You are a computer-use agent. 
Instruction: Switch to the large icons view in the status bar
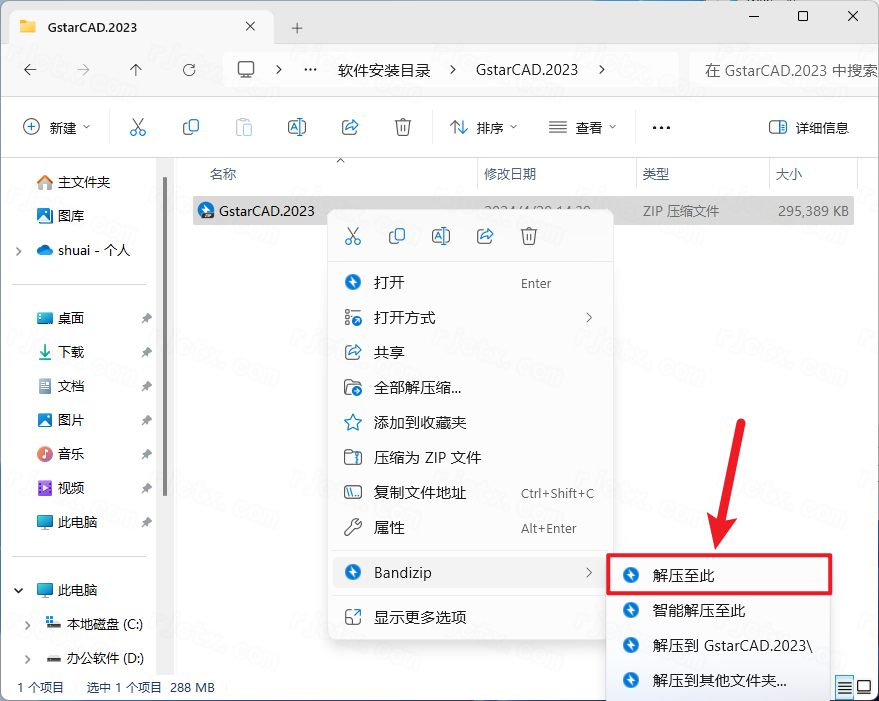click(x=863, y=686)
